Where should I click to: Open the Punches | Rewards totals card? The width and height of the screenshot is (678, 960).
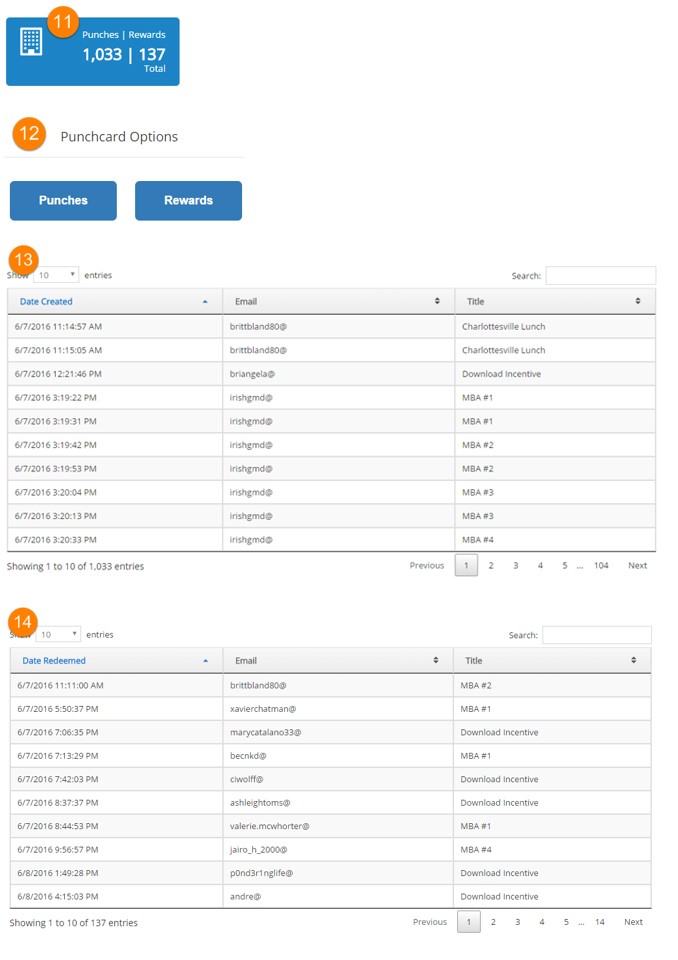(92, 51)
